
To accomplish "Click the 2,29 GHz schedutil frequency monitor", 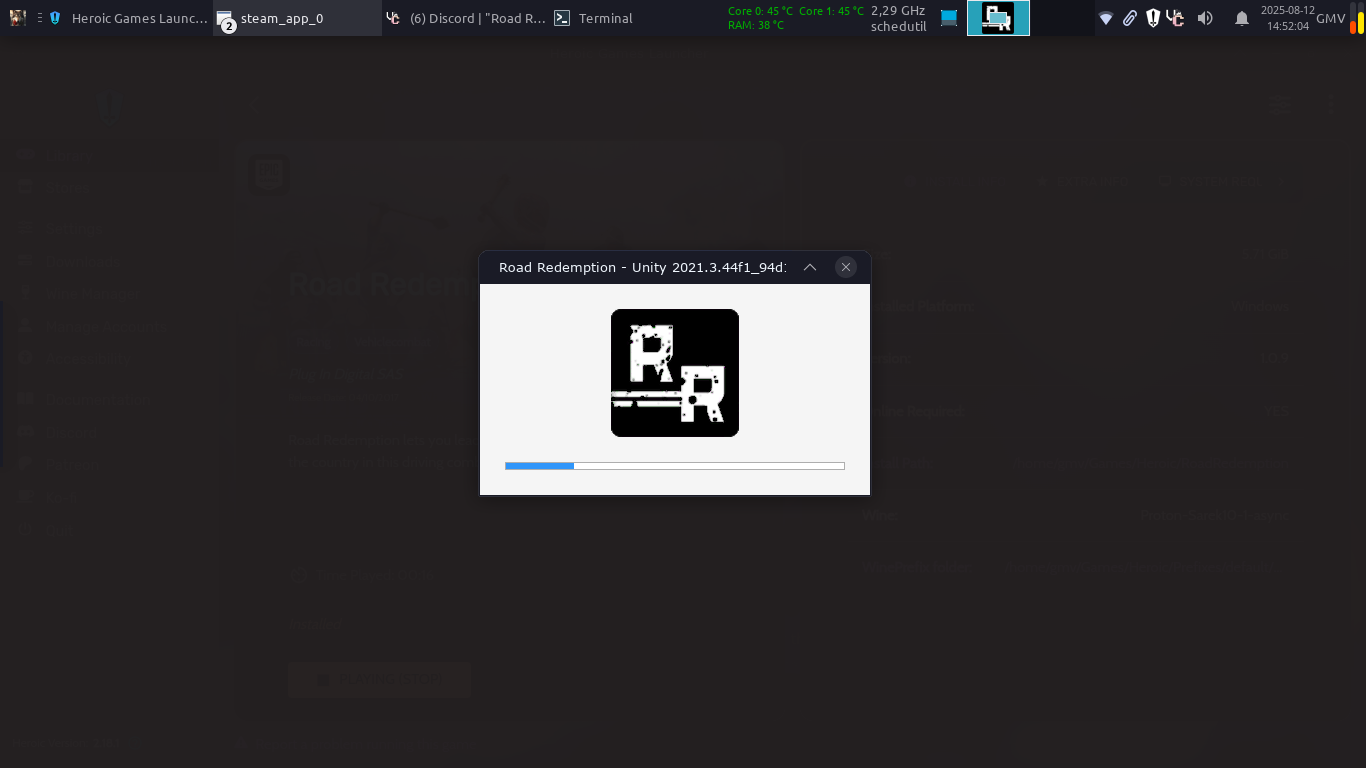I will 898,18.
